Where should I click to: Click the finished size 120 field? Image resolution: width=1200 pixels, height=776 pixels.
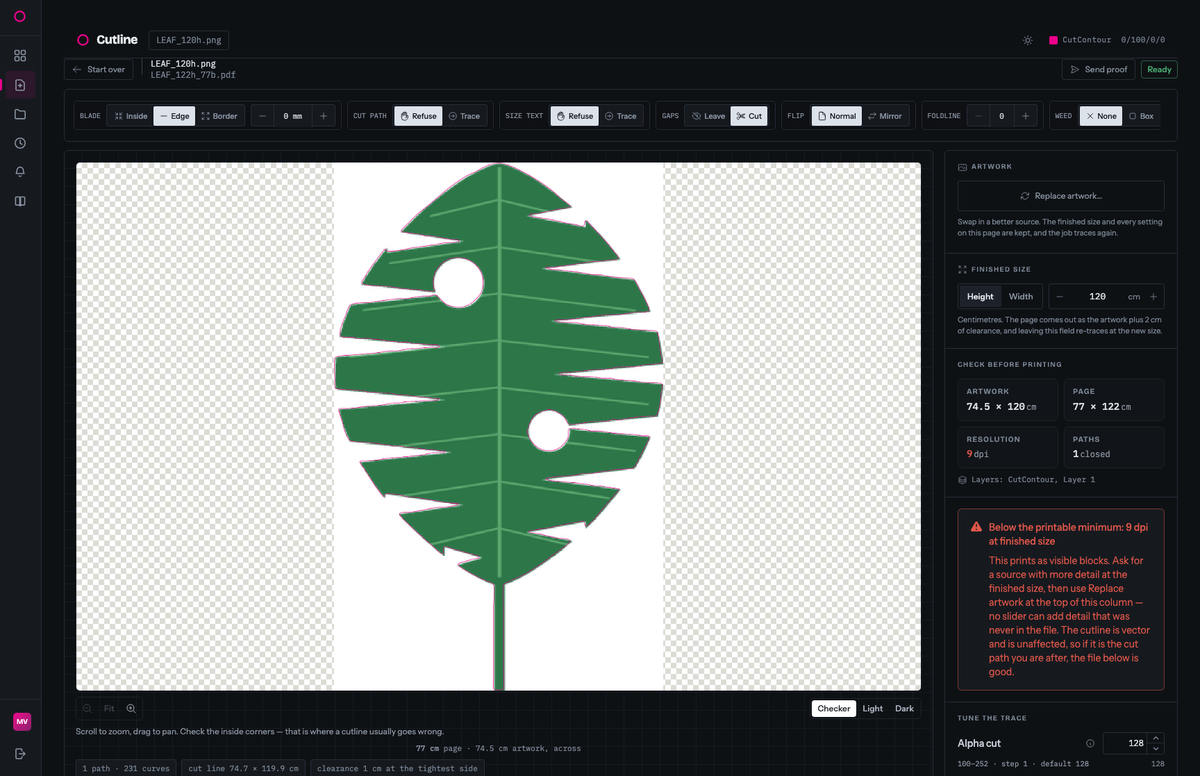click(x=1097, y=296)
